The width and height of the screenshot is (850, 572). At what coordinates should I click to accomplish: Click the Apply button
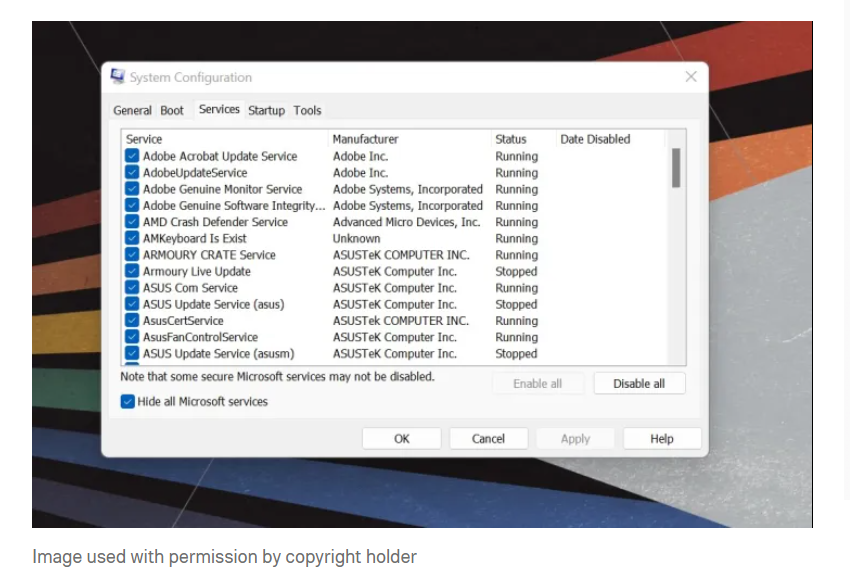point(575,439)
